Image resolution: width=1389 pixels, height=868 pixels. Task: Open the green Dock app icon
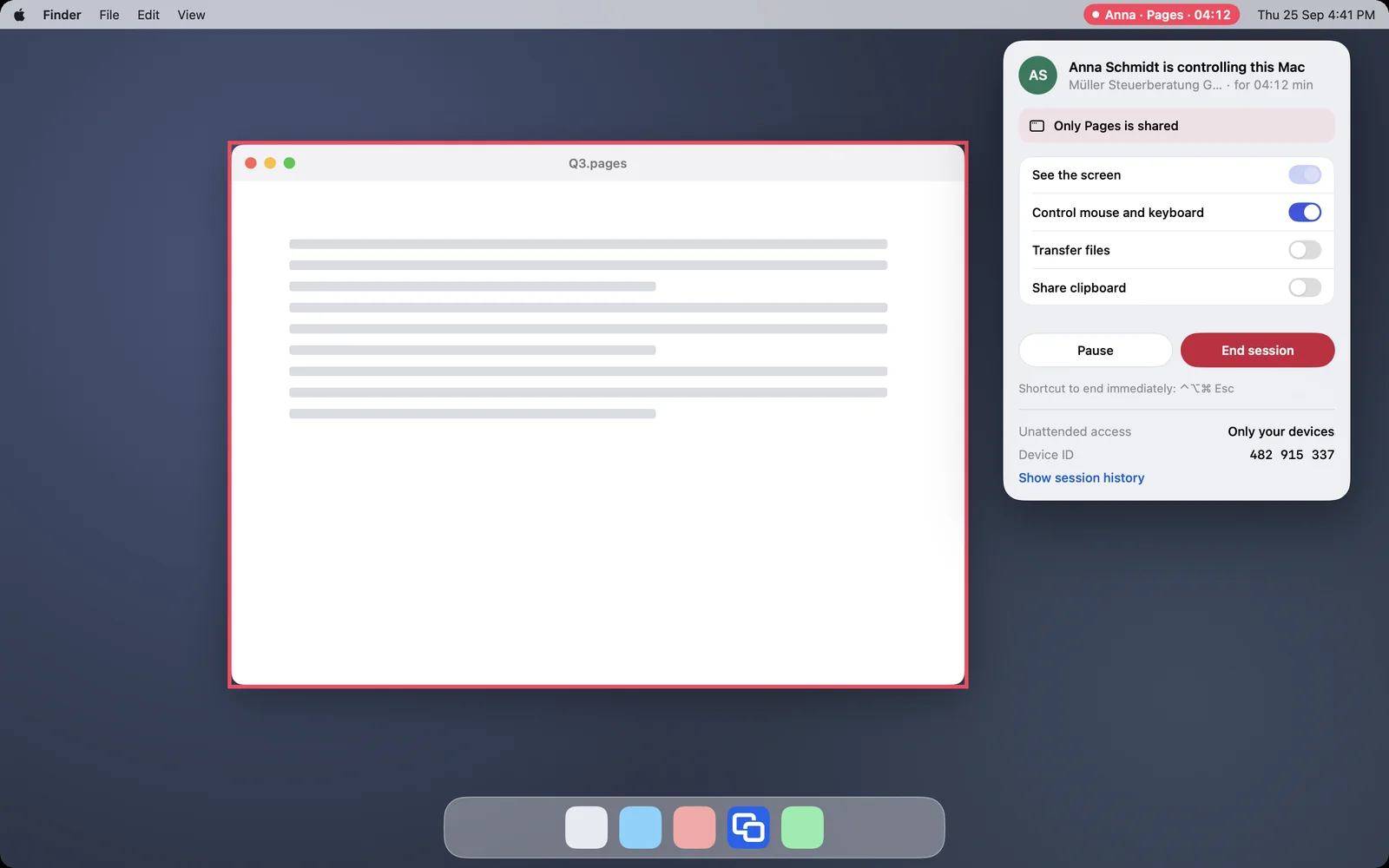point(802,827)
